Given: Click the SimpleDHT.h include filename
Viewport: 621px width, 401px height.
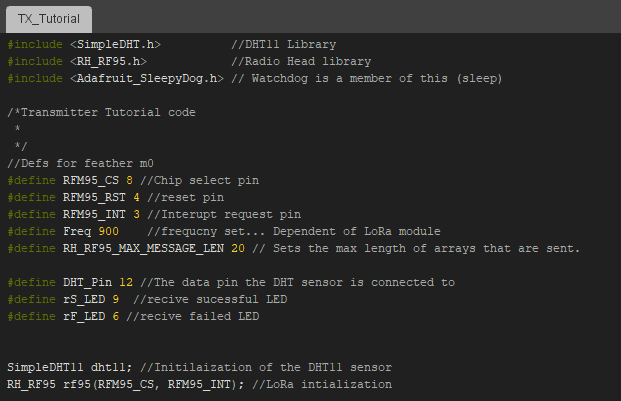Looking at the screenshot, I should pos(115,44).
